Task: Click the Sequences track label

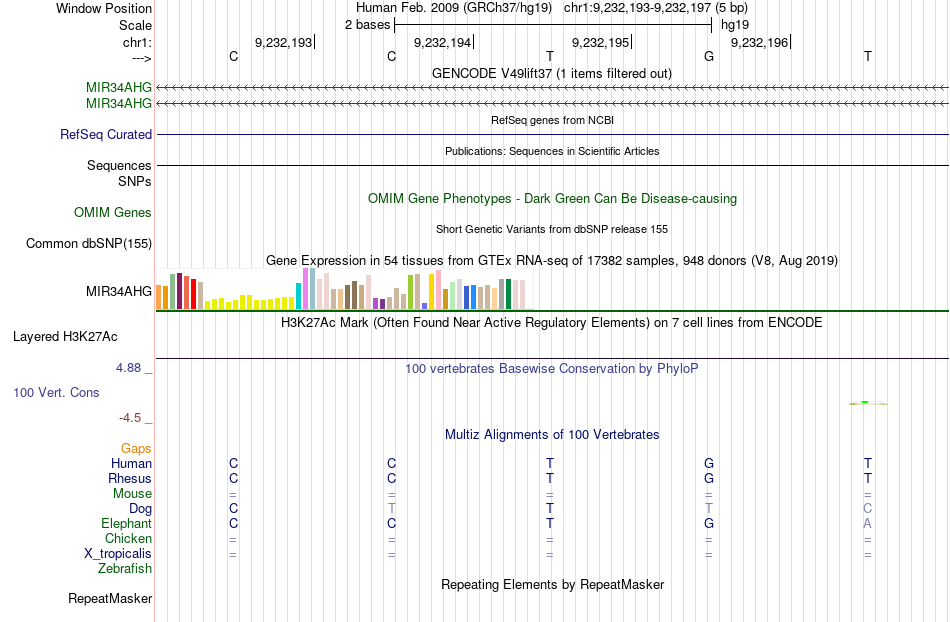Action: (x=119, y=165)
